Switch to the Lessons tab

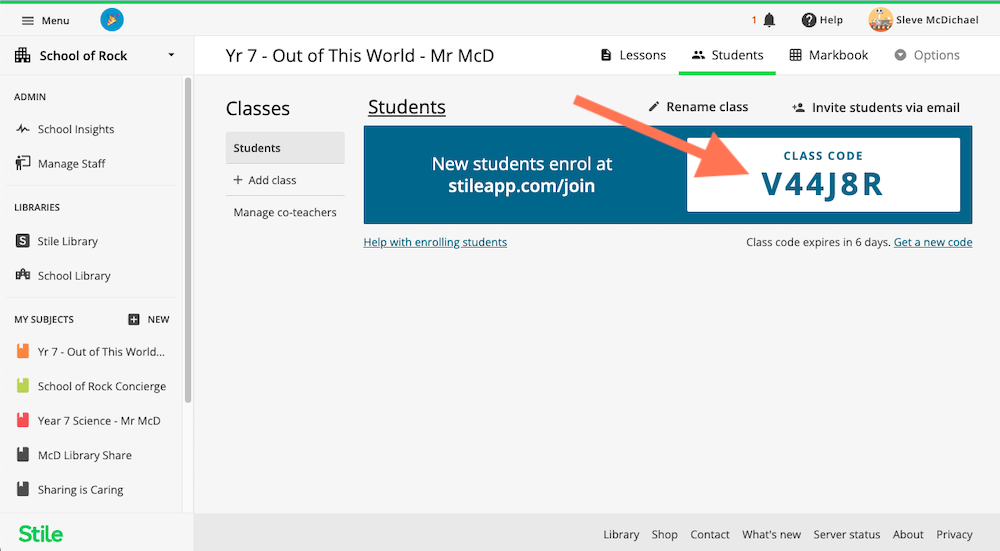(x=633, y=55)
